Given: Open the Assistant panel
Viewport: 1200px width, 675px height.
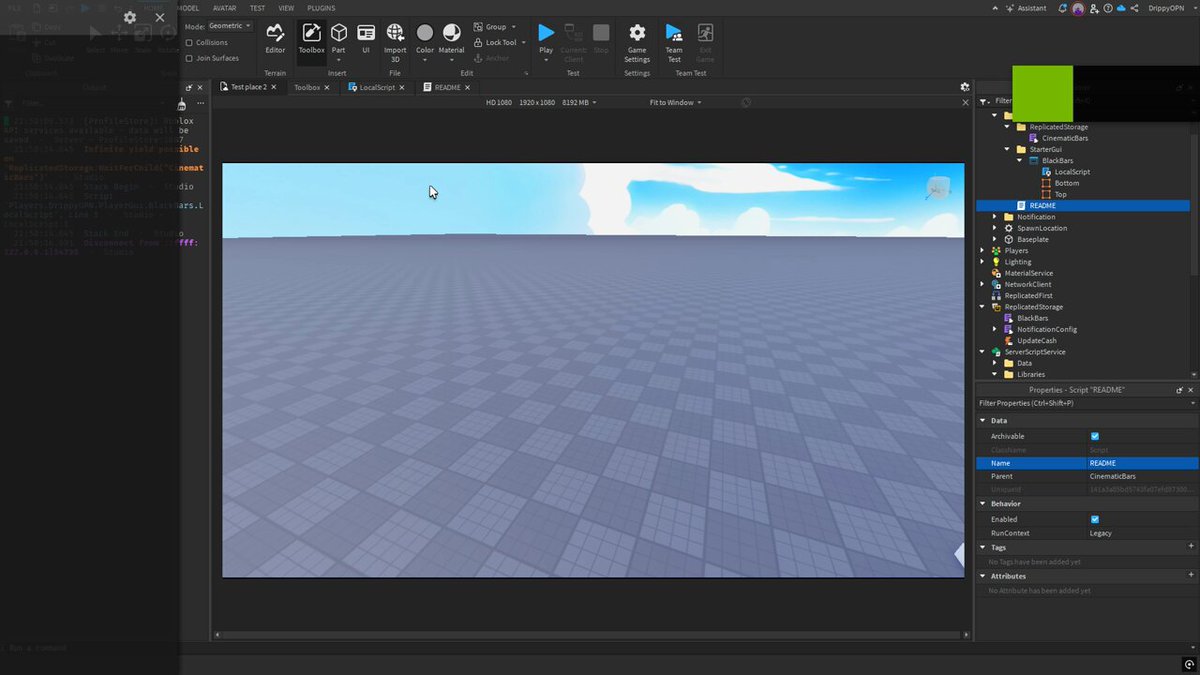Looking at the screenshot, I should pyautogui.click(x=1024, y=8).
